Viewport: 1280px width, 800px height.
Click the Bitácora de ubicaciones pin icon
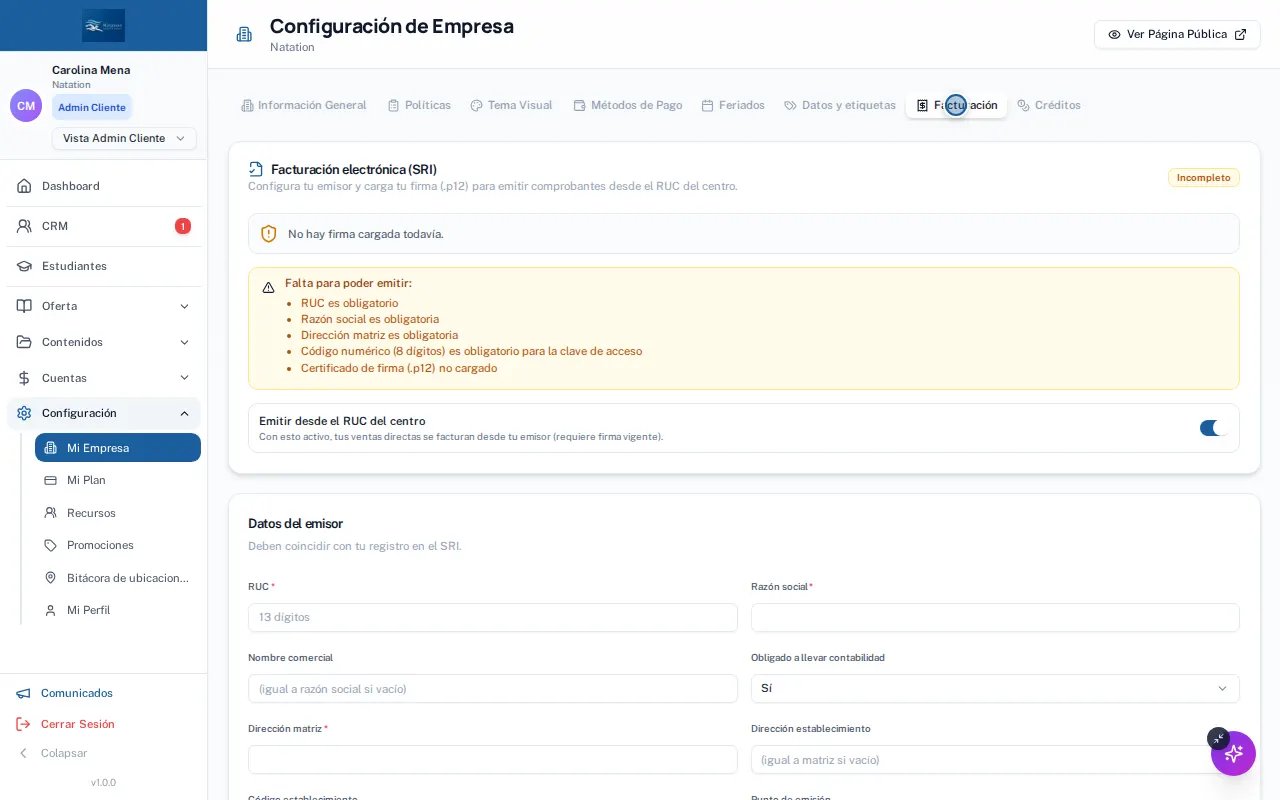50,578
